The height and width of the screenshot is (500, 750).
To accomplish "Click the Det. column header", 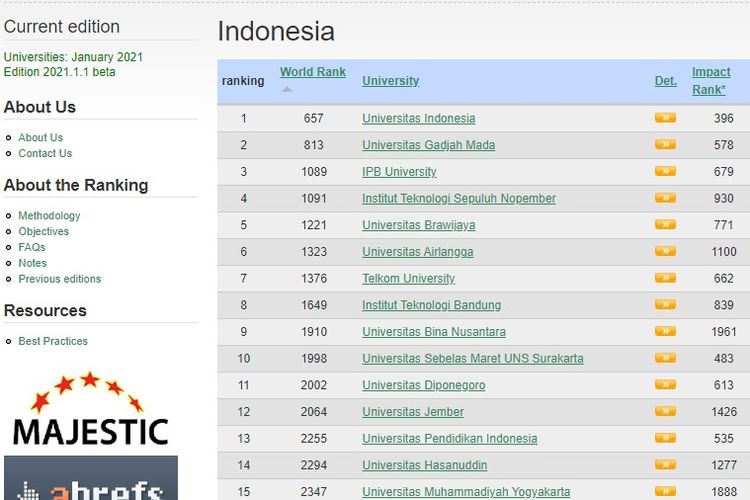I will tap(665, 81).
